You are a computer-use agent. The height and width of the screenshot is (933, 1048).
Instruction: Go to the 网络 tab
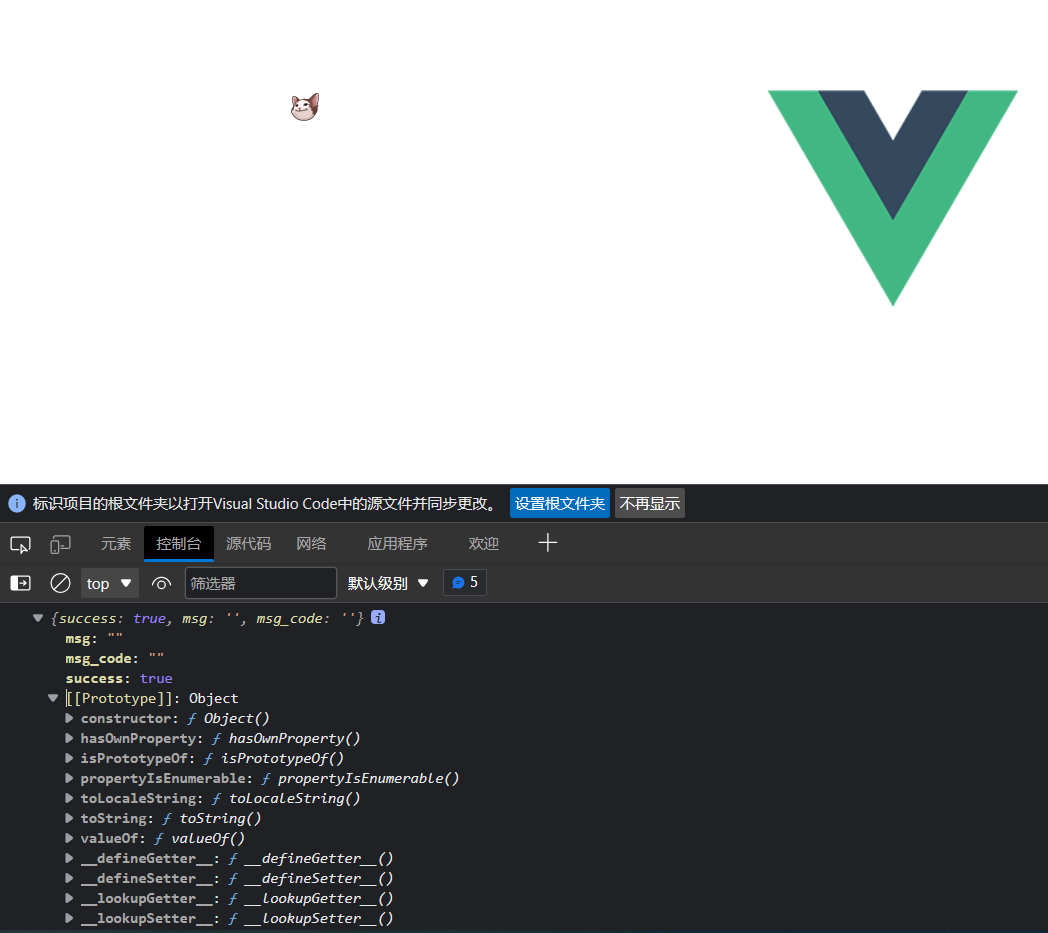point(311,543)
